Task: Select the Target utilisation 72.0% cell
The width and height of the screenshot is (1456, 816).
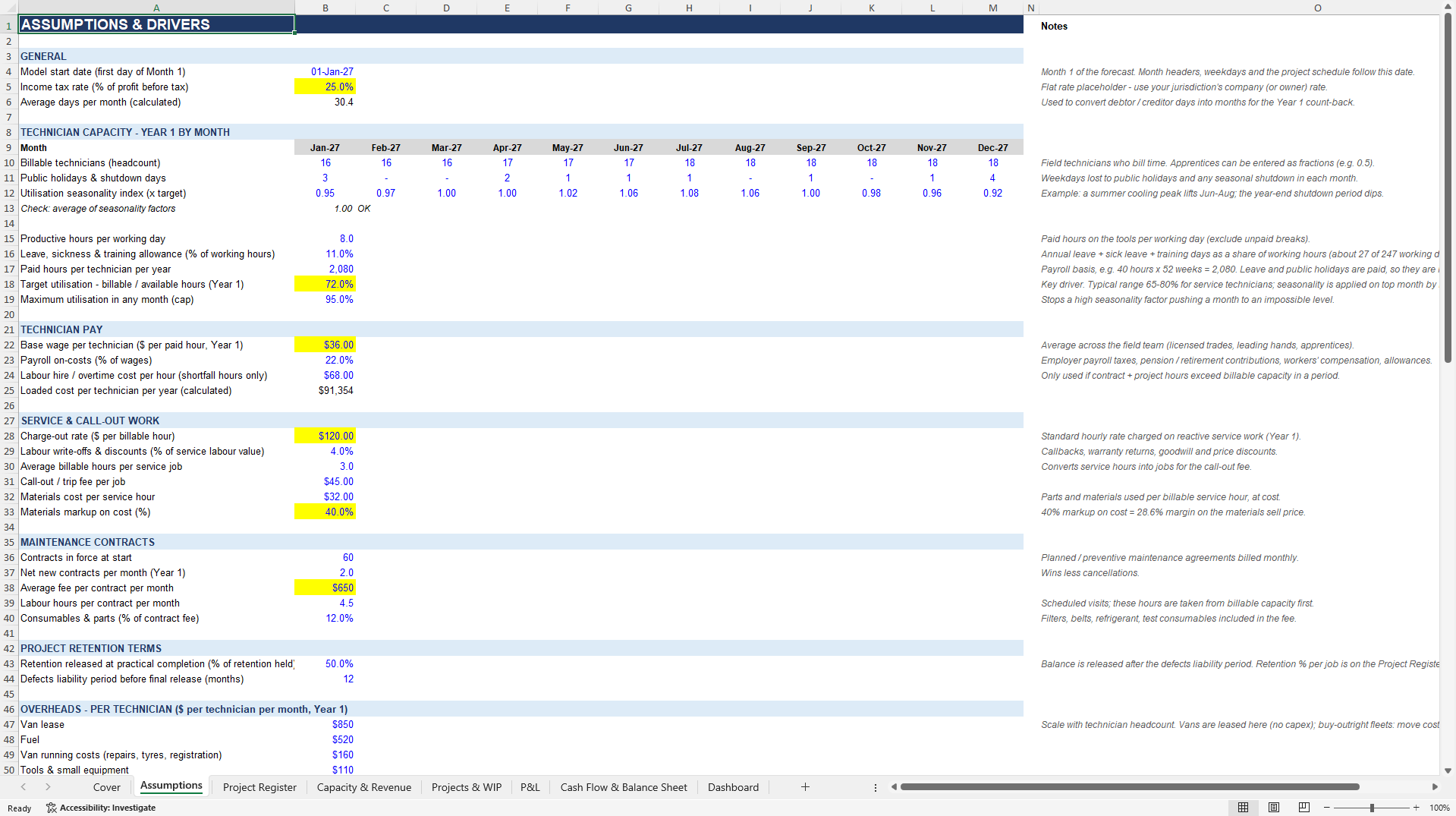Action: click(x=325, y=284)
